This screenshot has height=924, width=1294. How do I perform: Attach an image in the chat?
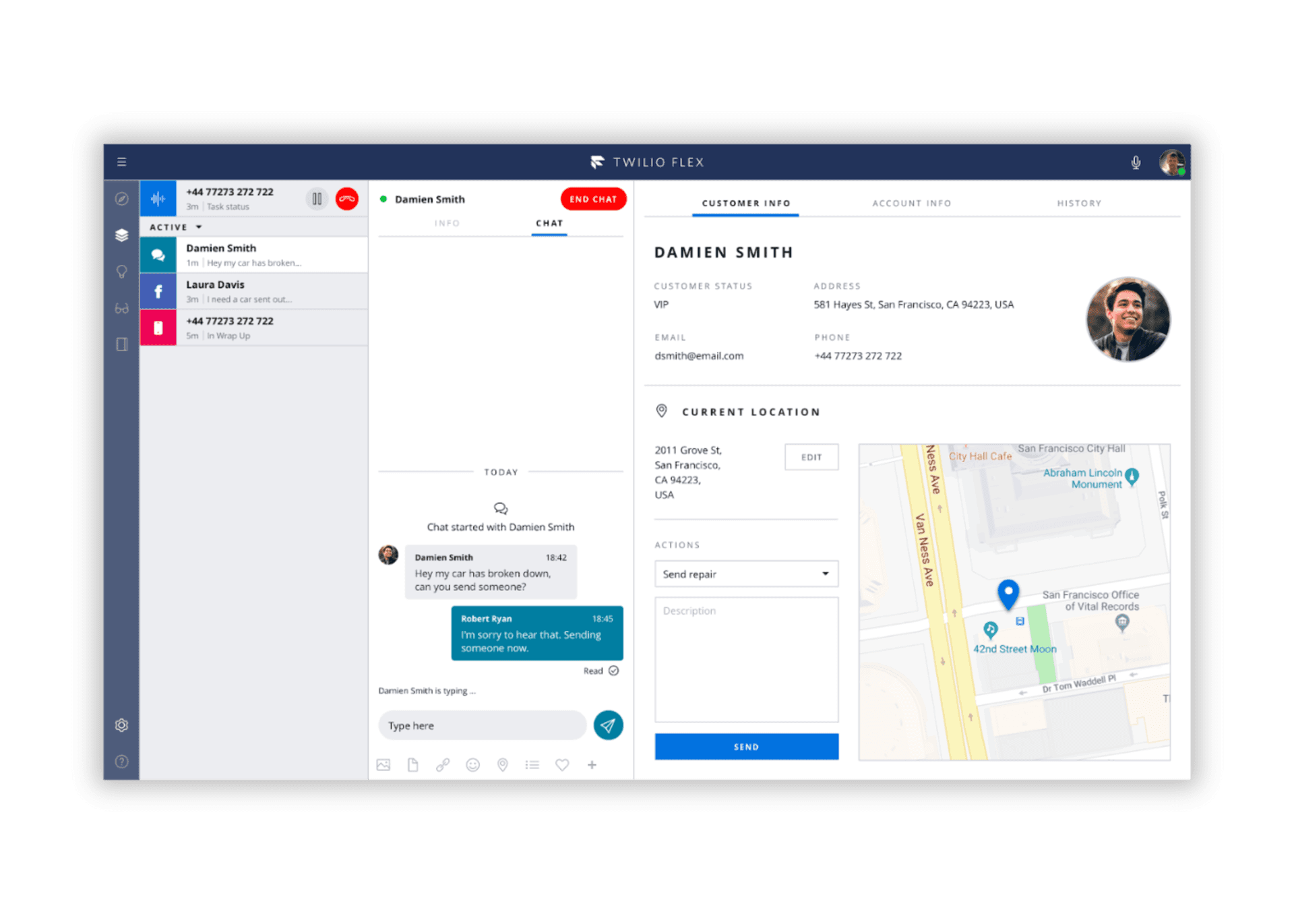383,764
